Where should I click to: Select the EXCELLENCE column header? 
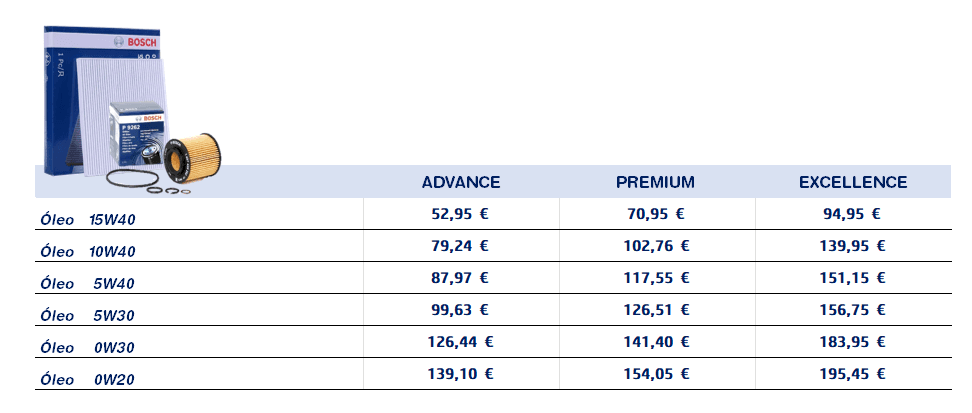click(x=853, y=182)
